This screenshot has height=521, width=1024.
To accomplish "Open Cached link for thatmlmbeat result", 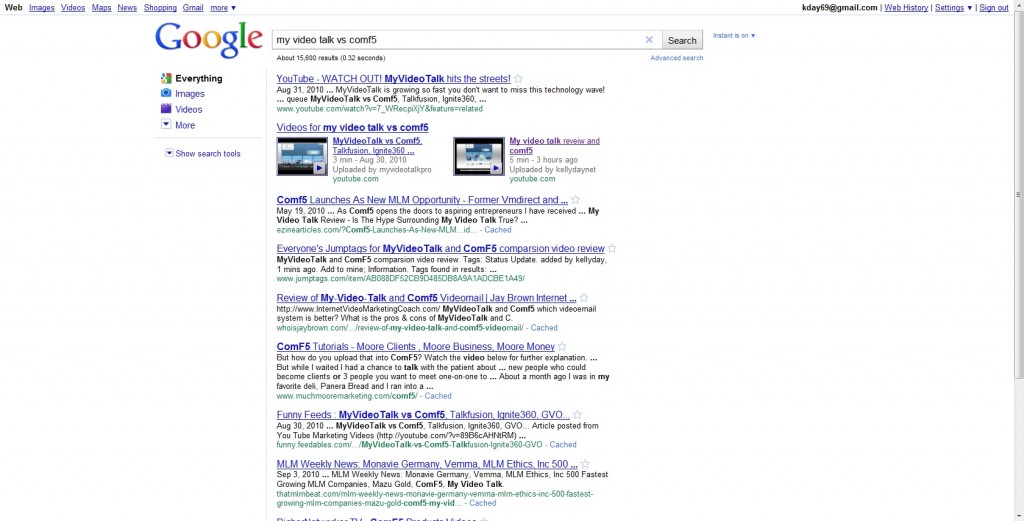I will coord(483,503).
